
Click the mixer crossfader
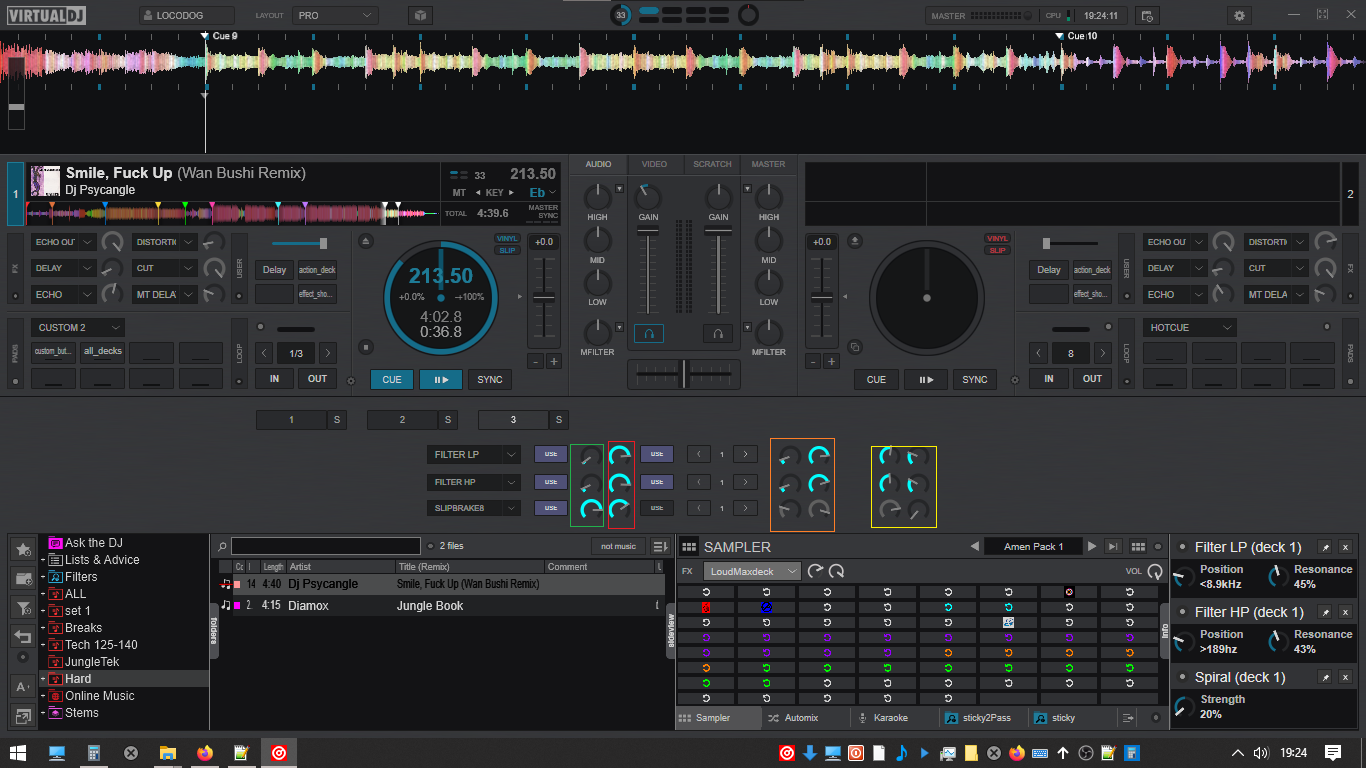[684, 373]
